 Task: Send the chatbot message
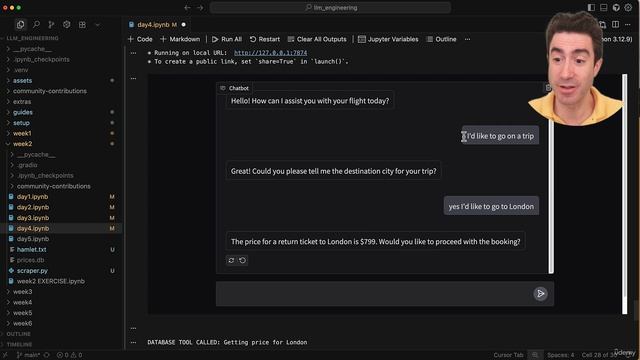pyautogui.click(x=540, y=293)
